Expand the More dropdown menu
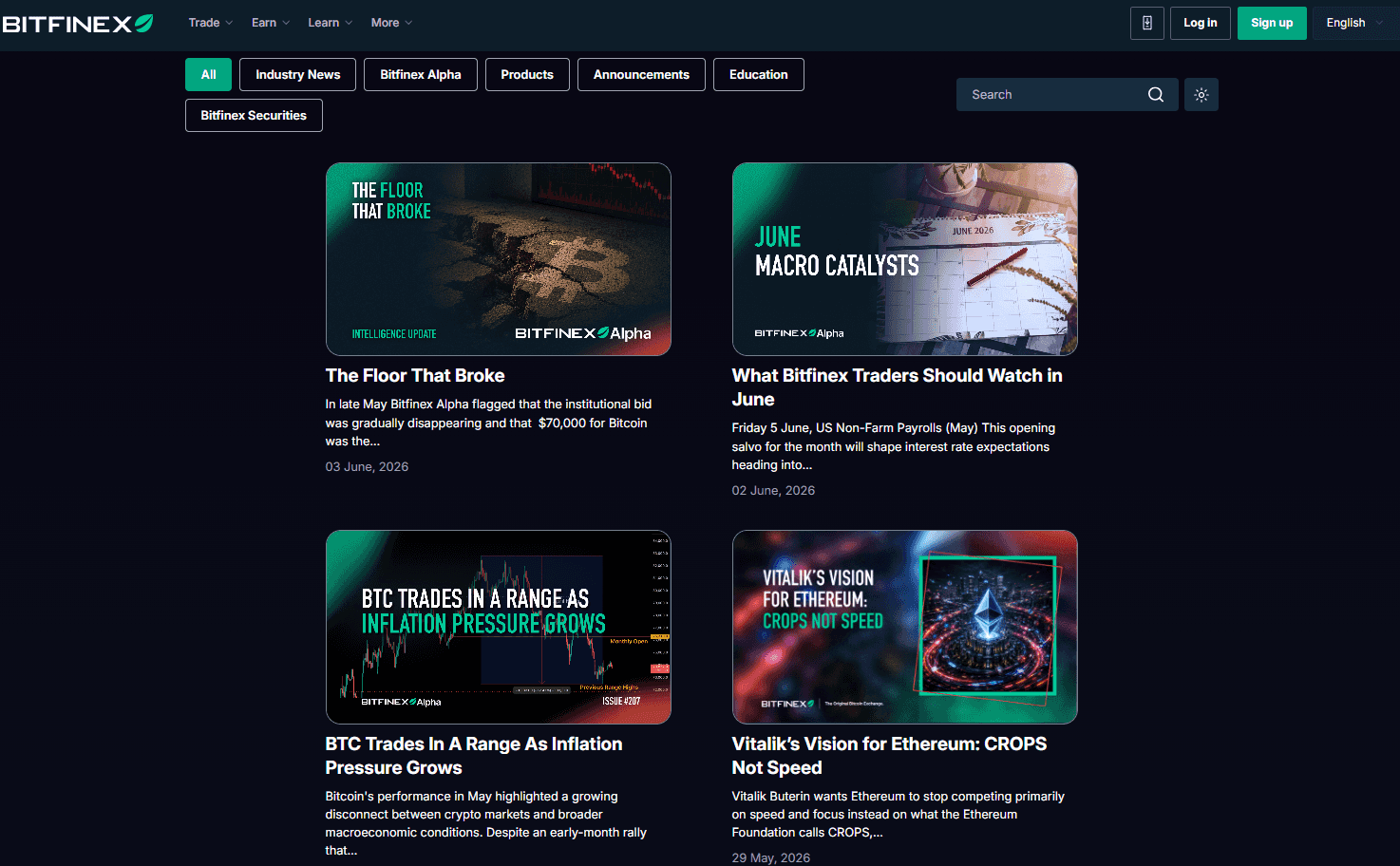 tap(391, 23)
